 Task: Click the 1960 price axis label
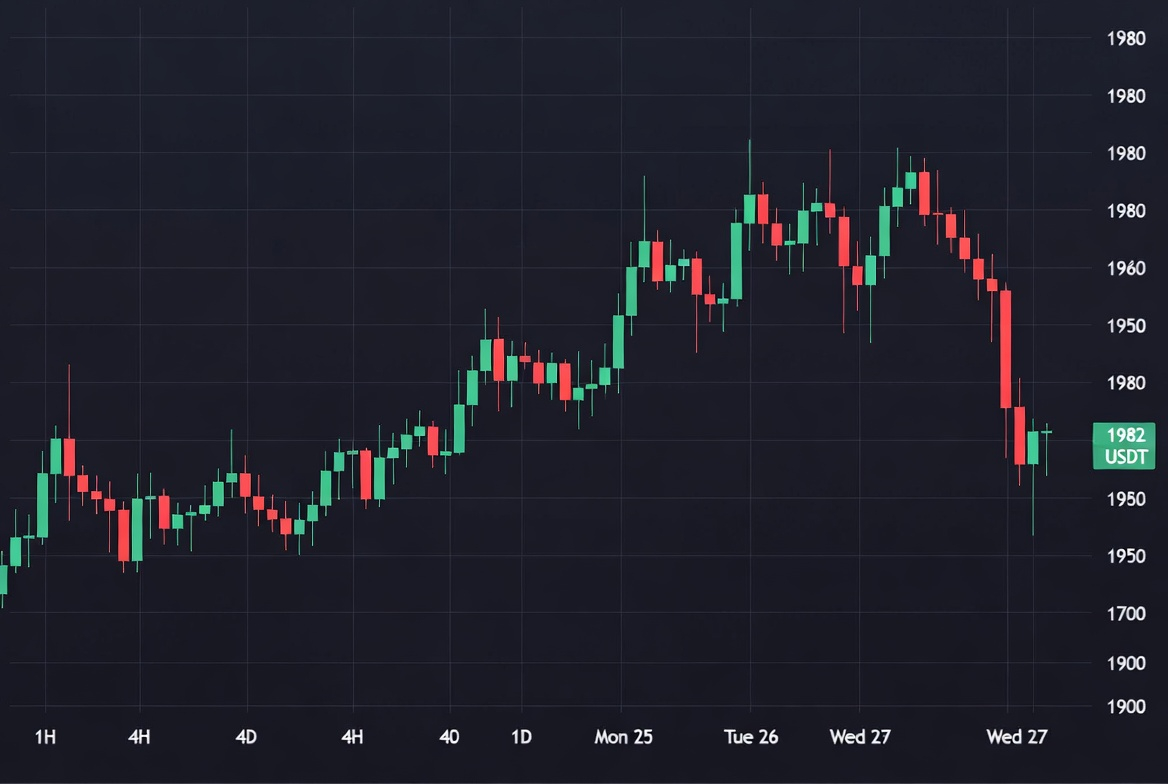pos(1126,268)
